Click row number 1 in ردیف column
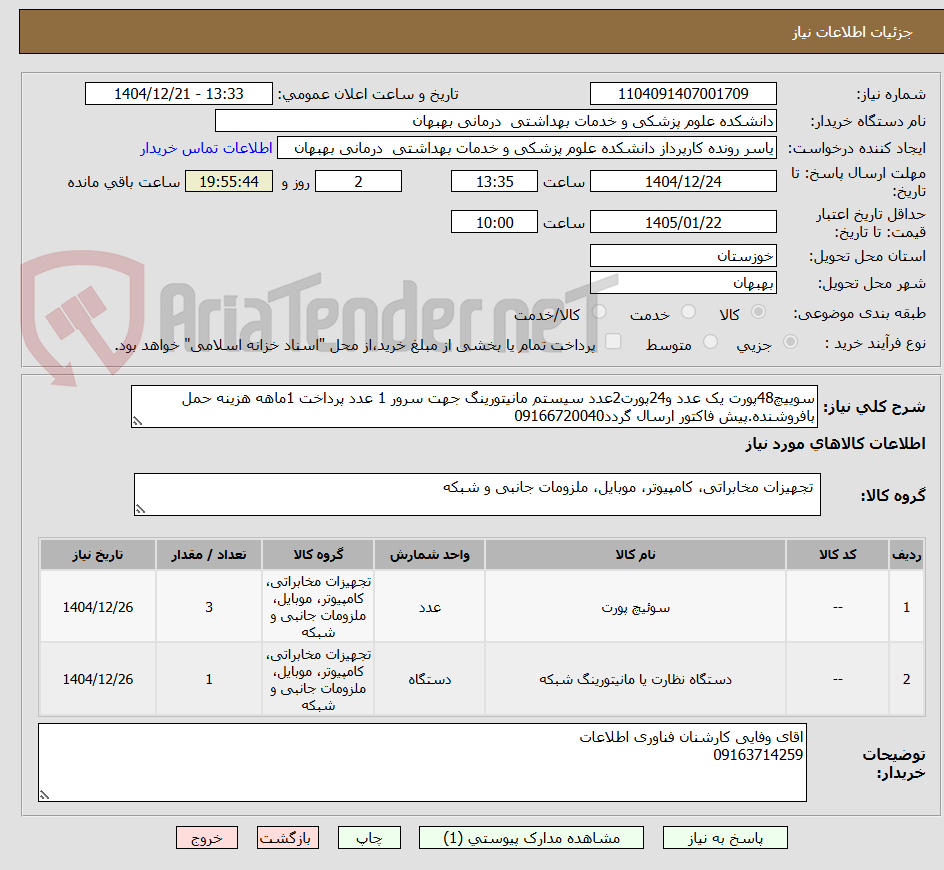The image size is (944, 870). coord(907,607)
